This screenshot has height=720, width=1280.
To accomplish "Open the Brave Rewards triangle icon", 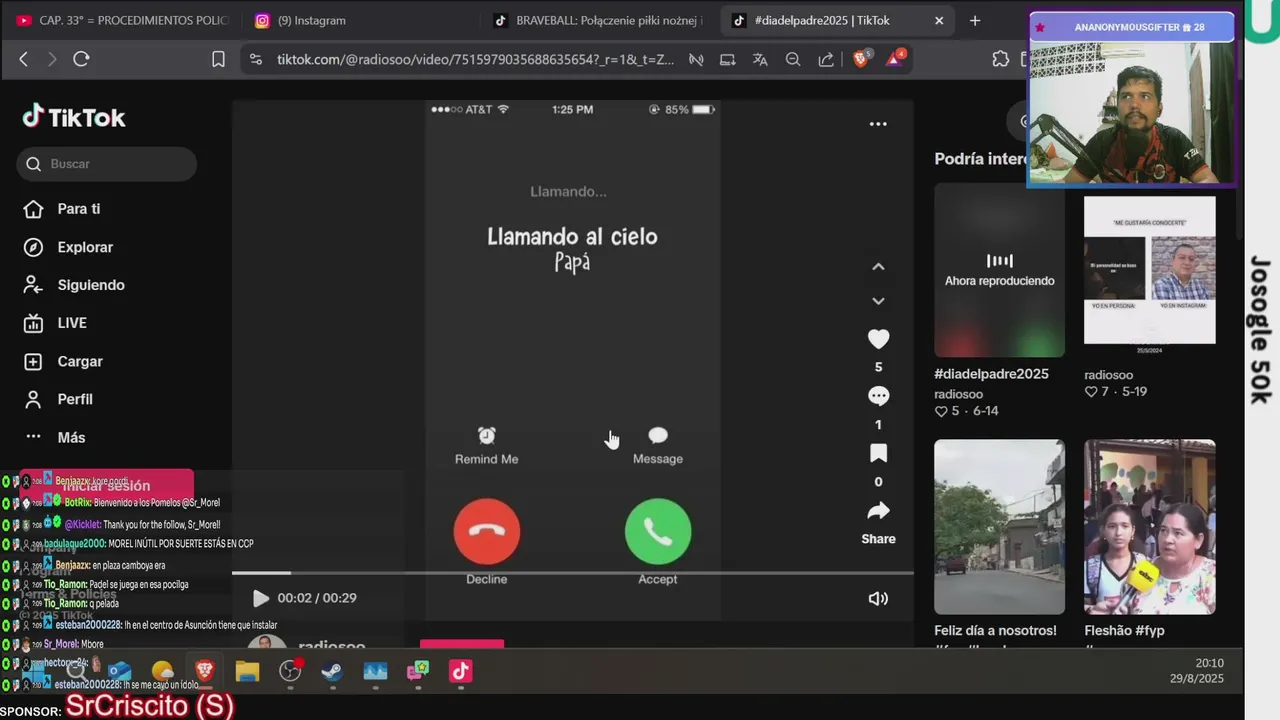I will point(895,58).
